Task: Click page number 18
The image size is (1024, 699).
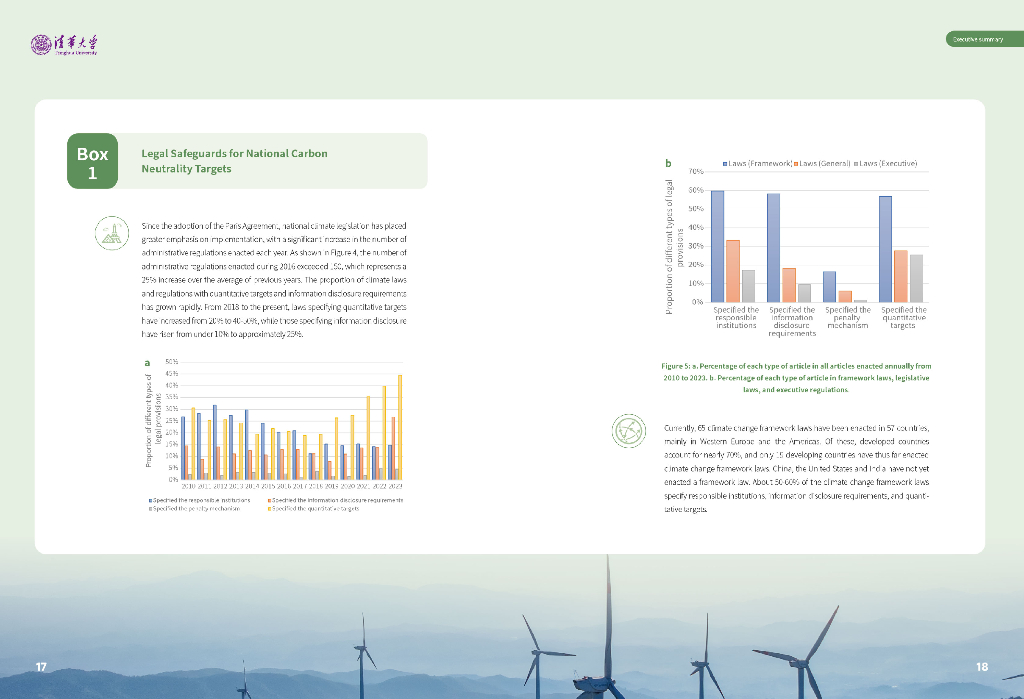Action: (982, 667)
